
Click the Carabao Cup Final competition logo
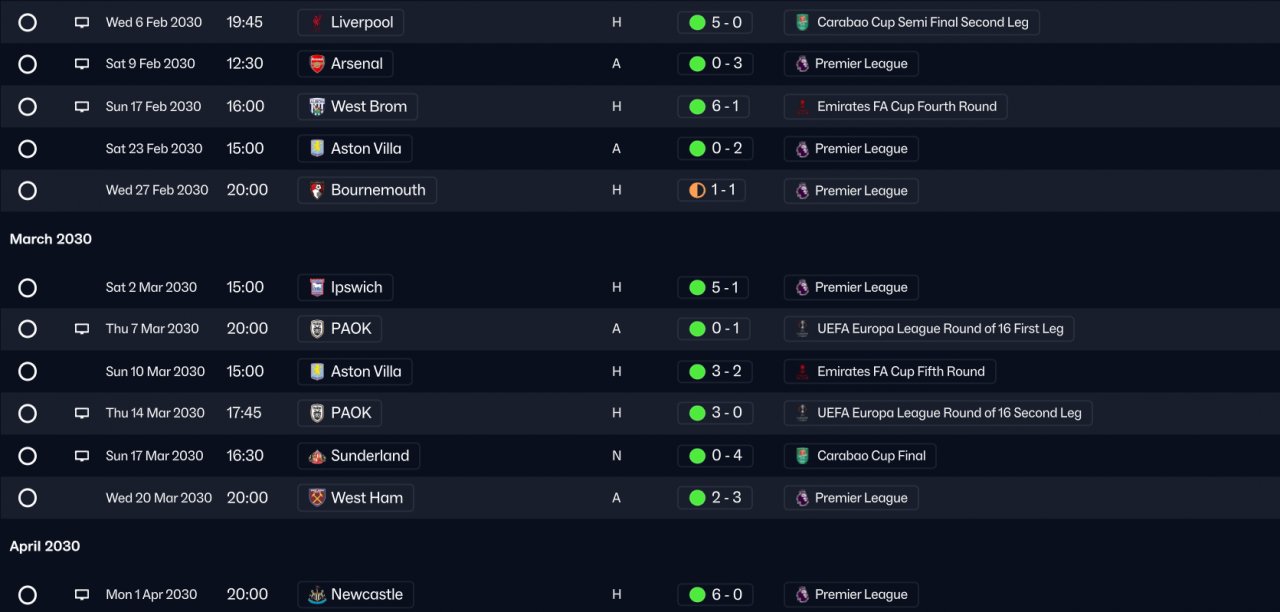[x=802, y=456]
